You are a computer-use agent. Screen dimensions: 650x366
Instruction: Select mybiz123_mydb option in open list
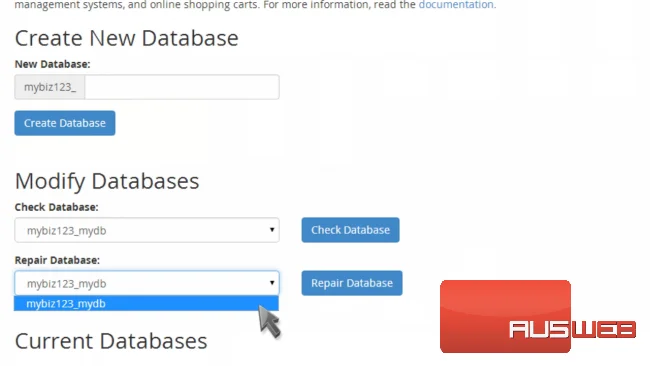pyautogui.click(x=146, y=303)
